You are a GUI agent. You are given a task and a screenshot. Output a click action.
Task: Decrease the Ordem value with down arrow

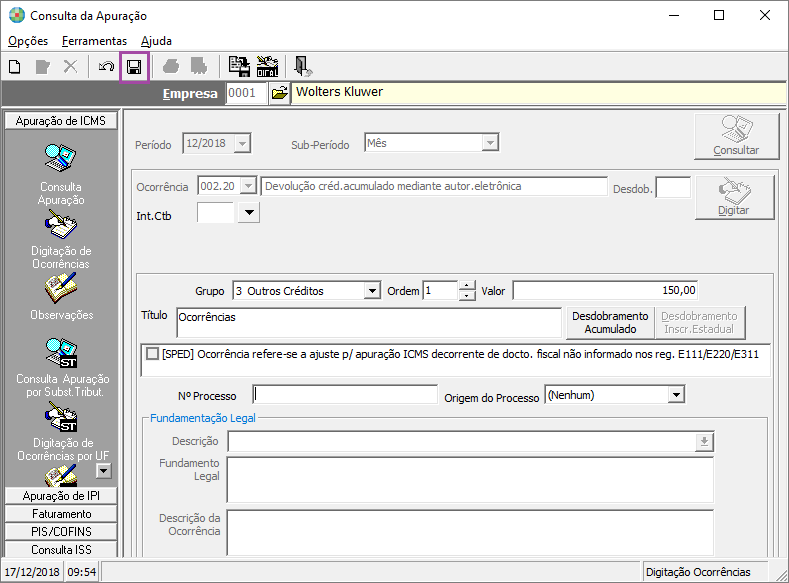click(467, 295)
